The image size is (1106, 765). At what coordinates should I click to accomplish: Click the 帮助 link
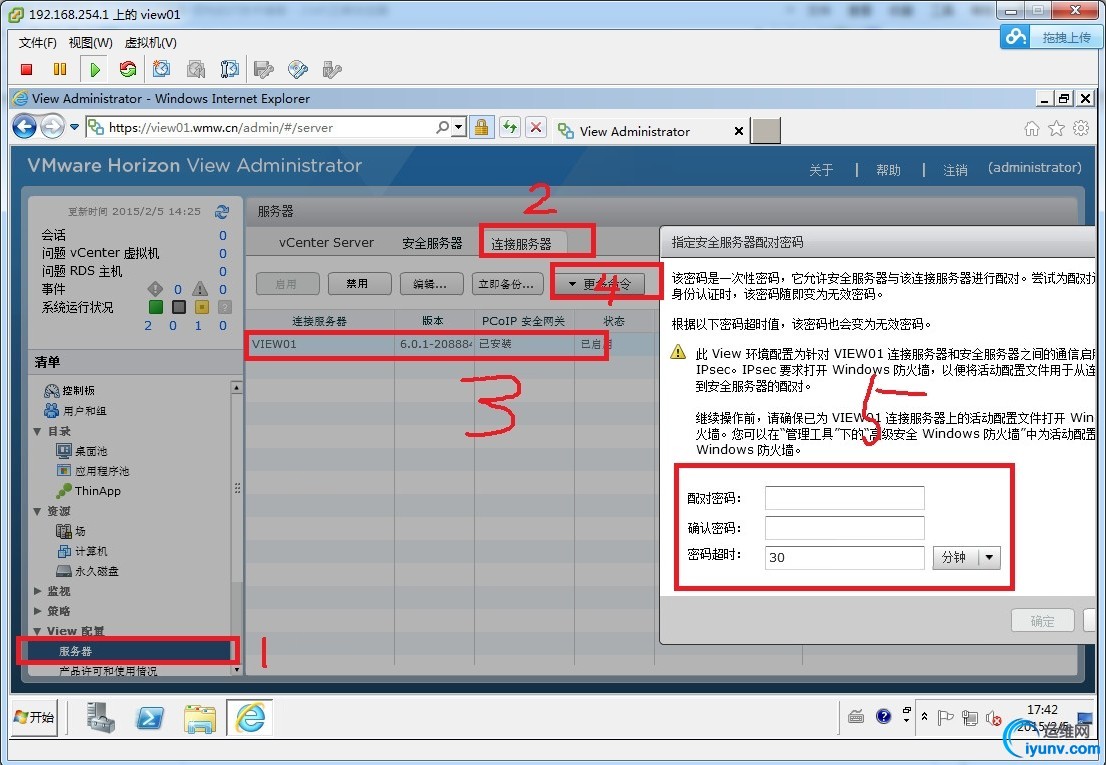(x=889, y=170)
